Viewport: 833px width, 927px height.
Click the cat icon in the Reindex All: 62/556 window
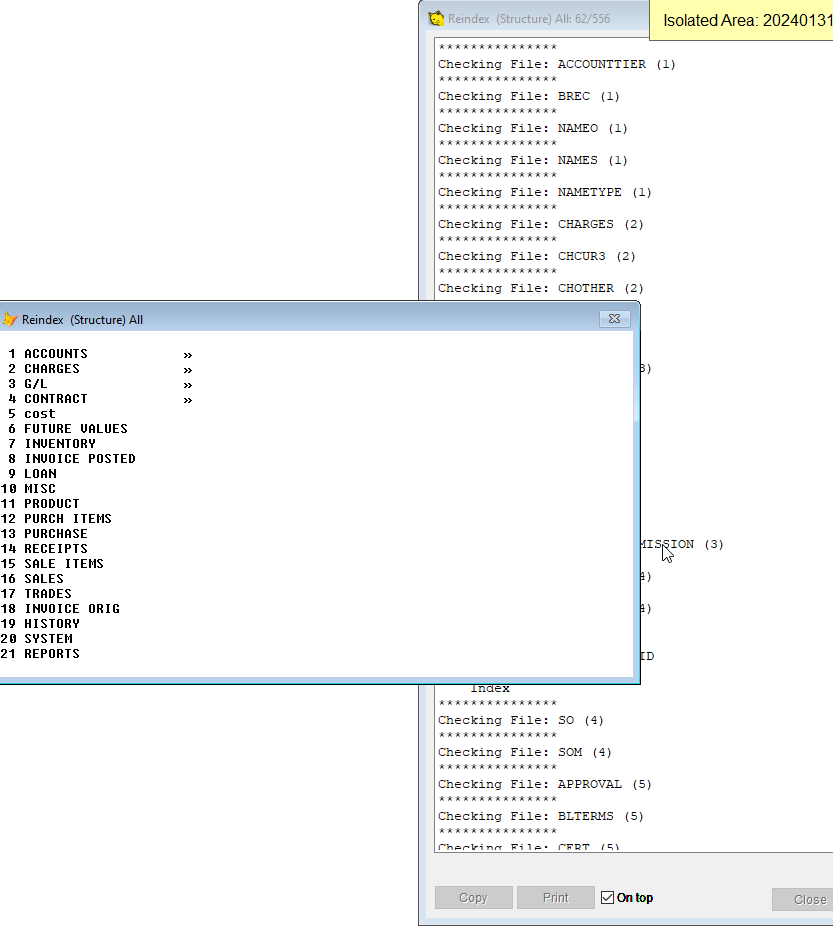point(436,18)
